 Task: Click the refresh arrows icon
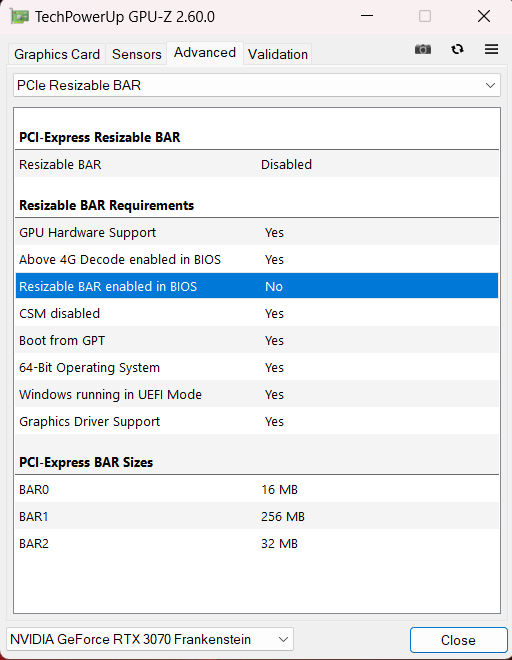(x=457, y=50)
